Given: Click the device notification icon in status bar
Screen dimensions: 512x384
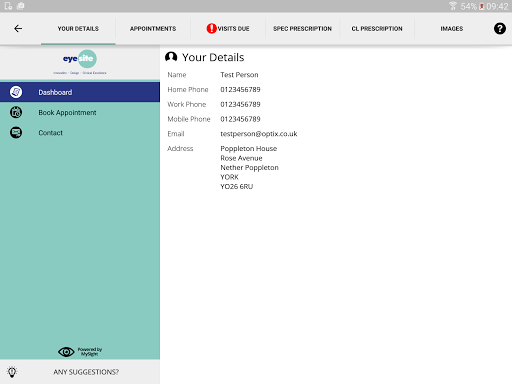Looking at the screenshot, I should tap(8, 6).
